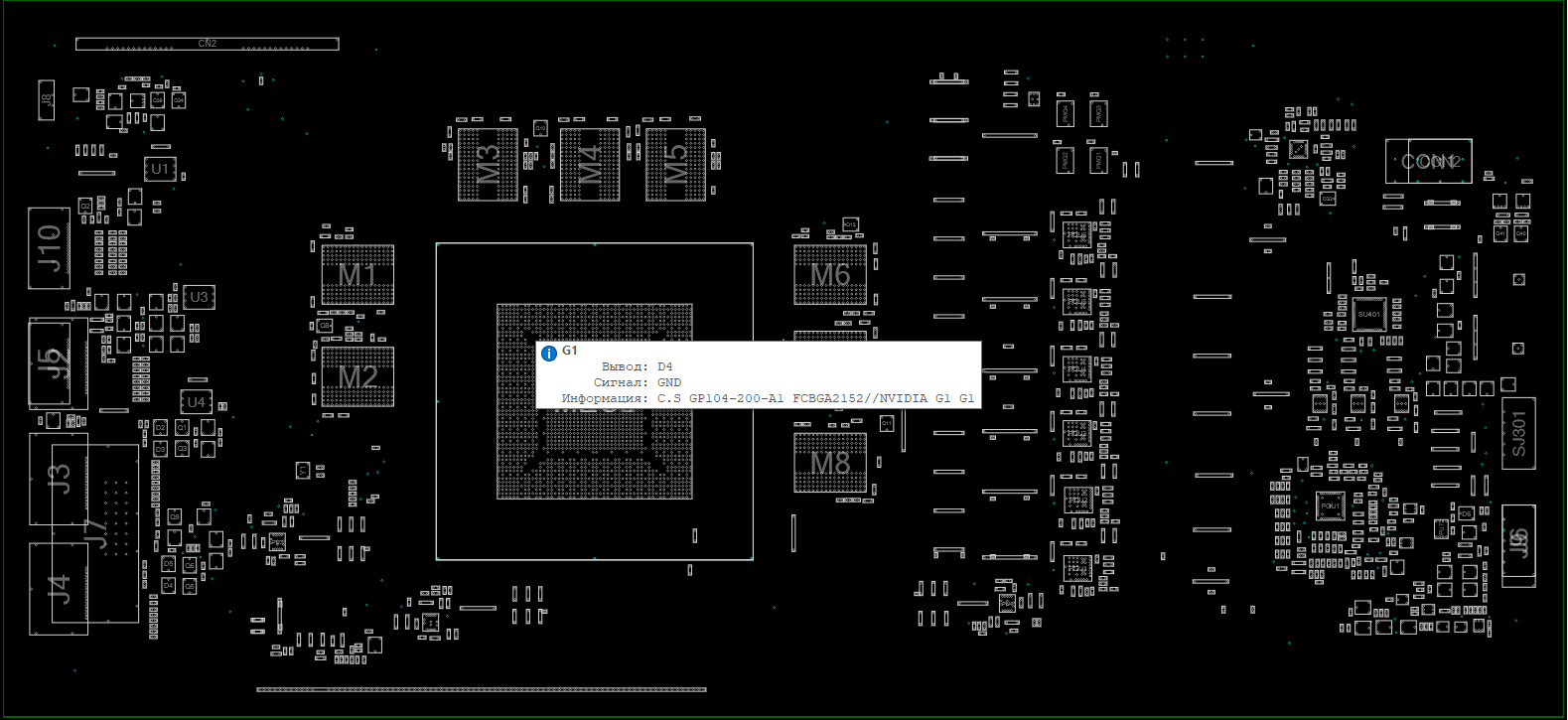Click the long edge connector at the bottom
The height and width of the screenshot is (720, 1568).
(482, 689)
